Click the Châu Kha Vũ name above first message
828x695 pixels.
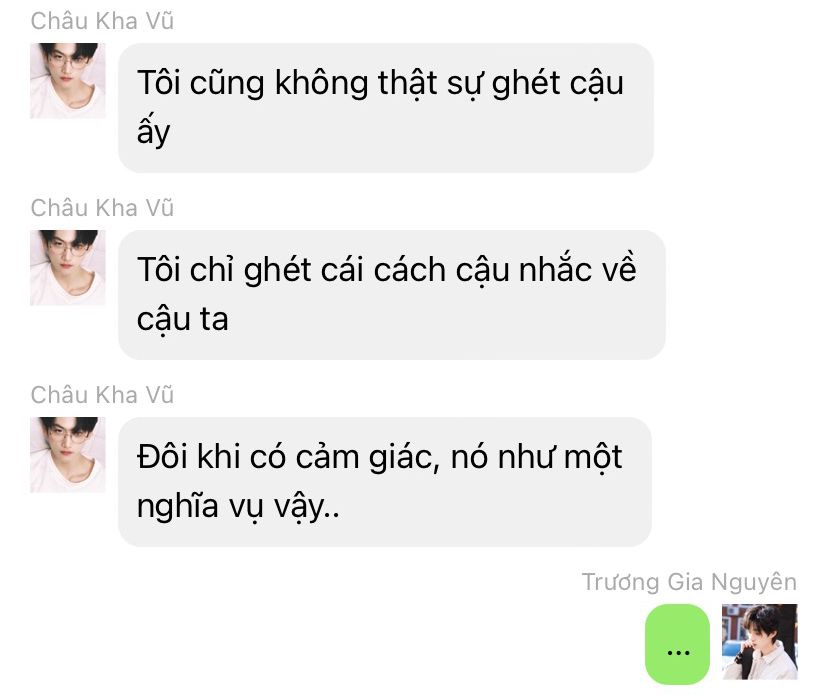(102, 21)
